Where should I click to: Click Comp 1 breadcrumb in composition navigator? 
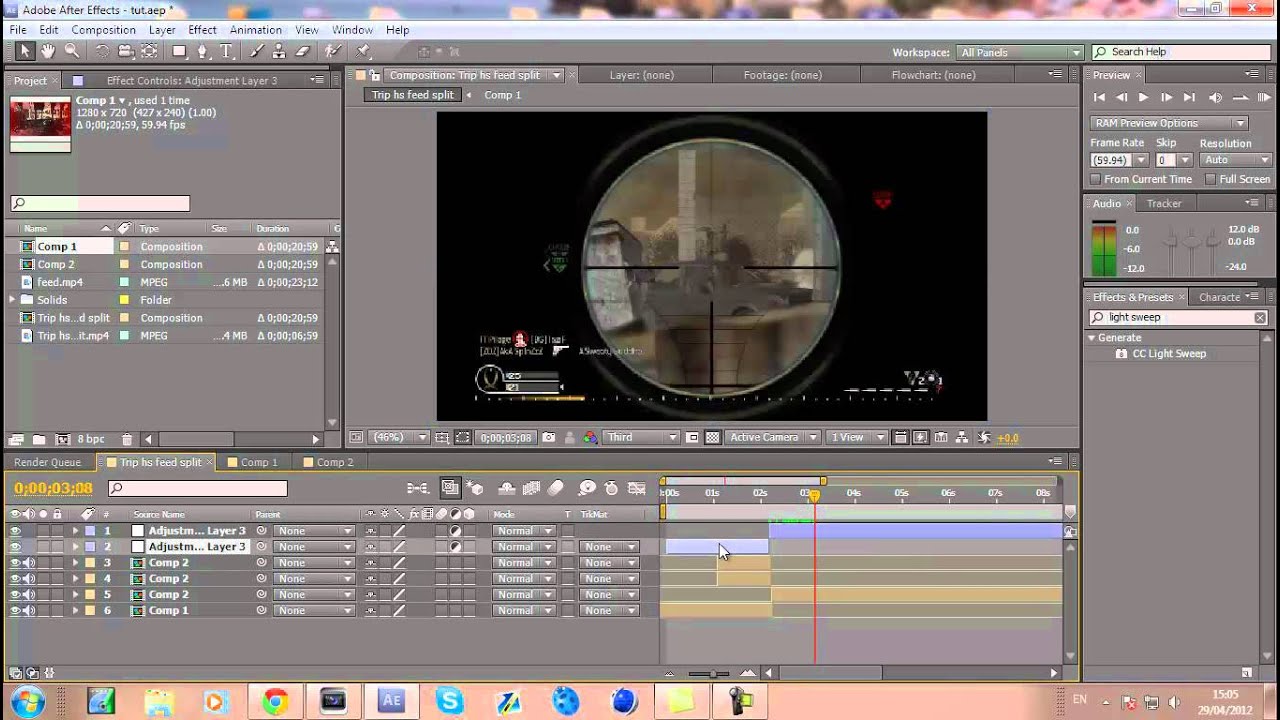coord(502,95)
